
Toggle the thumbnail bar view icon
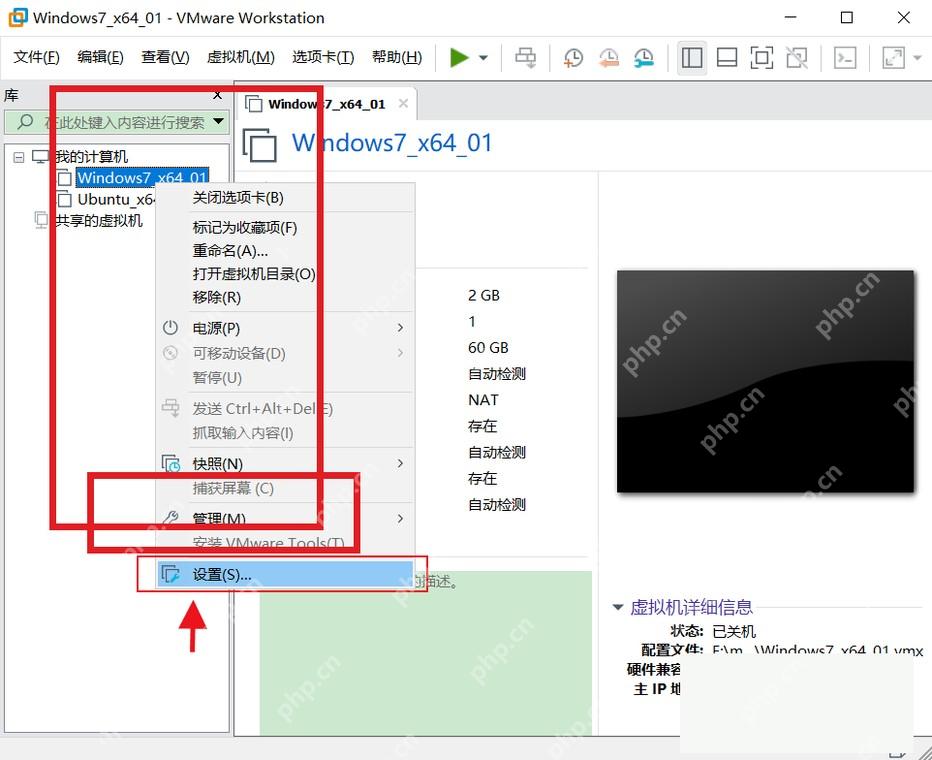[x=727, y=58]
